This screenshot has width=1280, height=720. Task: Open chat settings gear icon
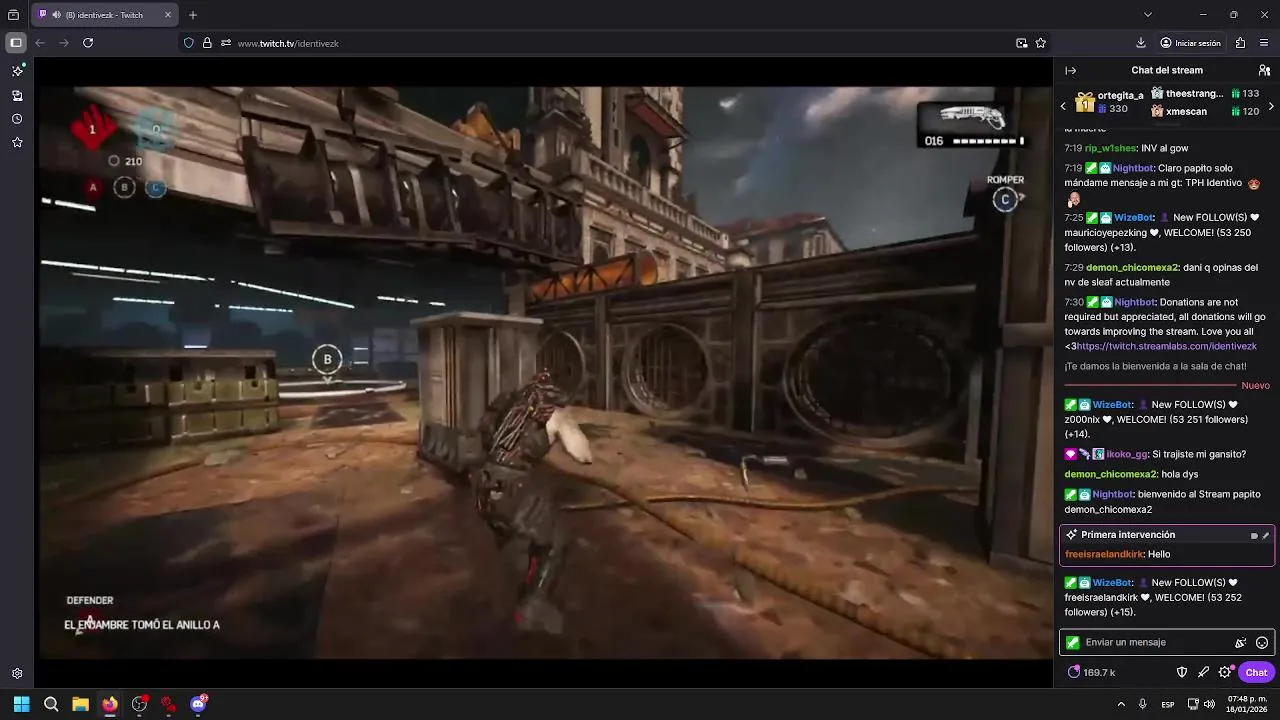click(1225, 672)
